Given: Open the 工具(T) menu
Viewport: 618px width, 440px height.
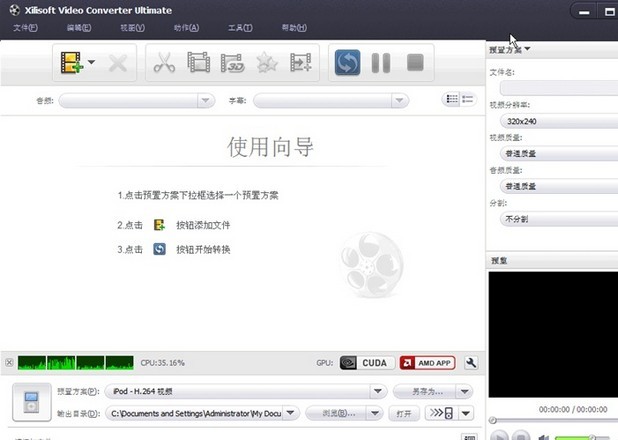Looking at the screenshot, I should 240,28.
